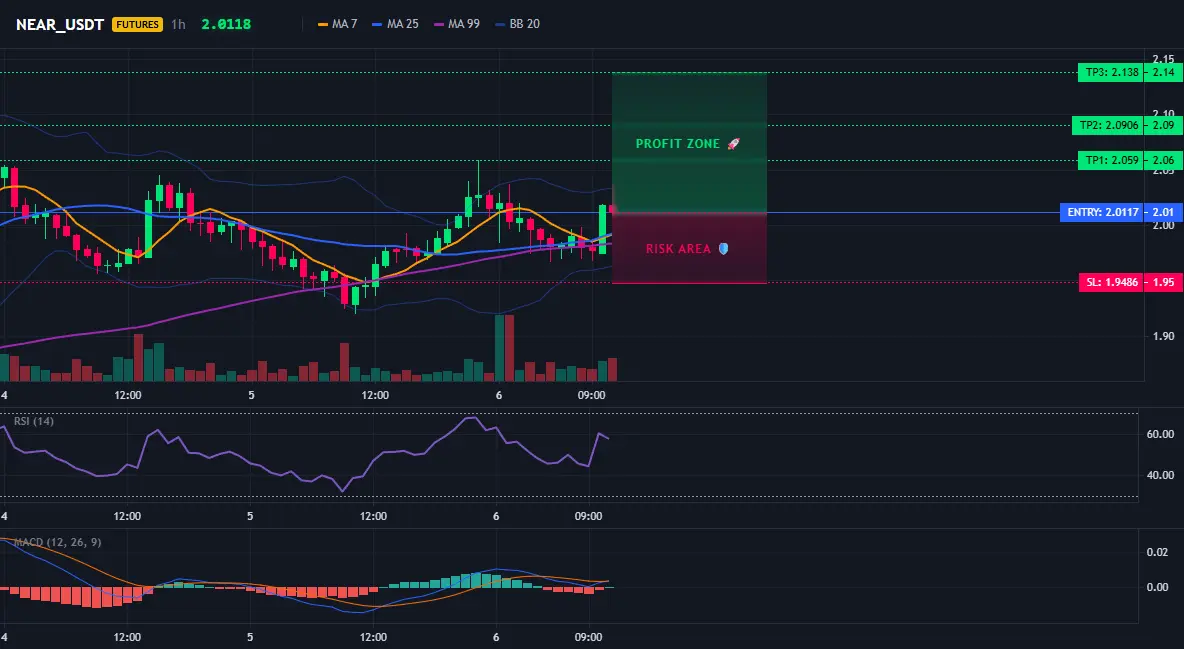Click the MACD (12, 26, 9) indicator label
This screenshot has width=1184, height=649.
[57, 542]
